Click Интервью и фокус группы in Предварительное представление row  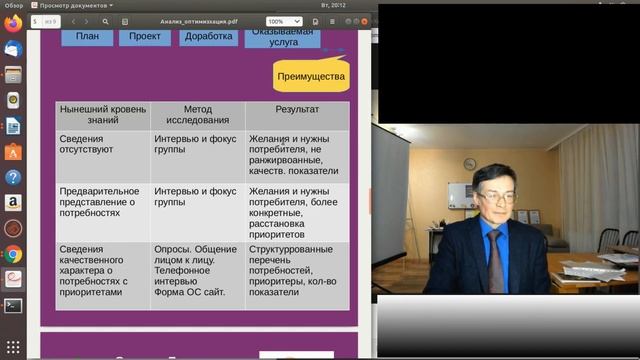pyautogui.click(x=198, y=212)
